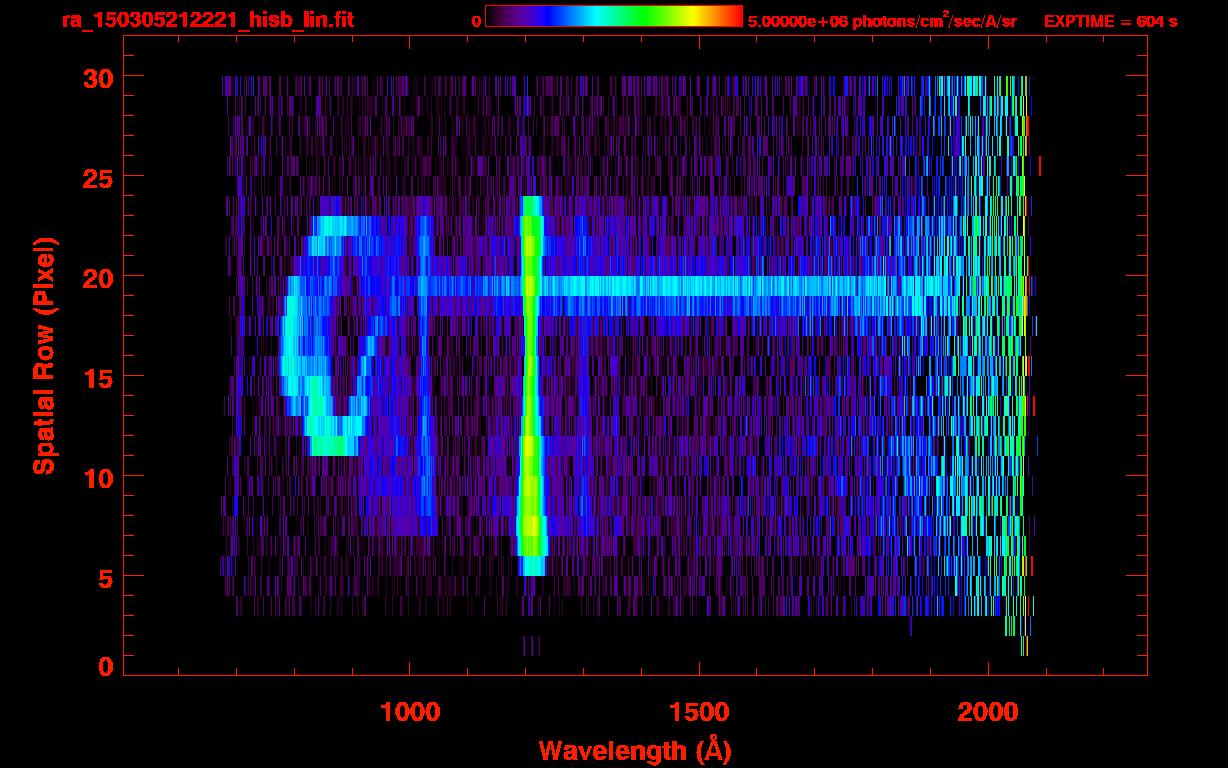Image resolution: width=1228 pixels, height=768 pixels.
Task: Click the Spatial Row (Pixel) axis label
Action: click(44, 355)
